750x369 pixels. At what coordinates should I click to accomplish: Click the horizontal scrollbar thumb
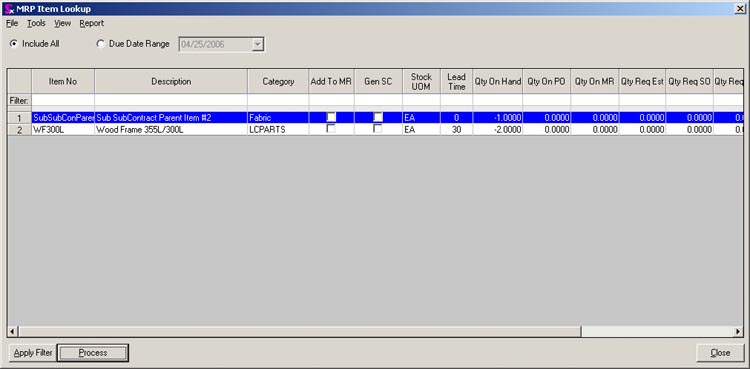click(300, 331)
